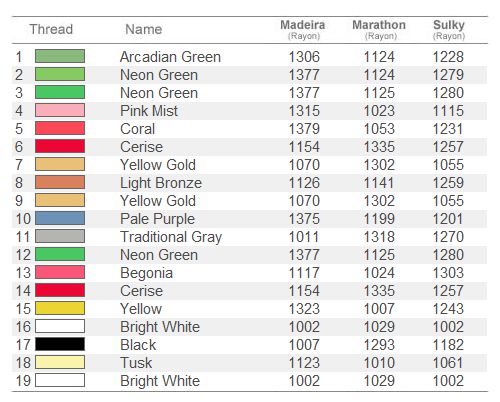Screen dimensions: 500x402
Task: Click the Arcadian Green thread swatch
Action: coord(60,56)
